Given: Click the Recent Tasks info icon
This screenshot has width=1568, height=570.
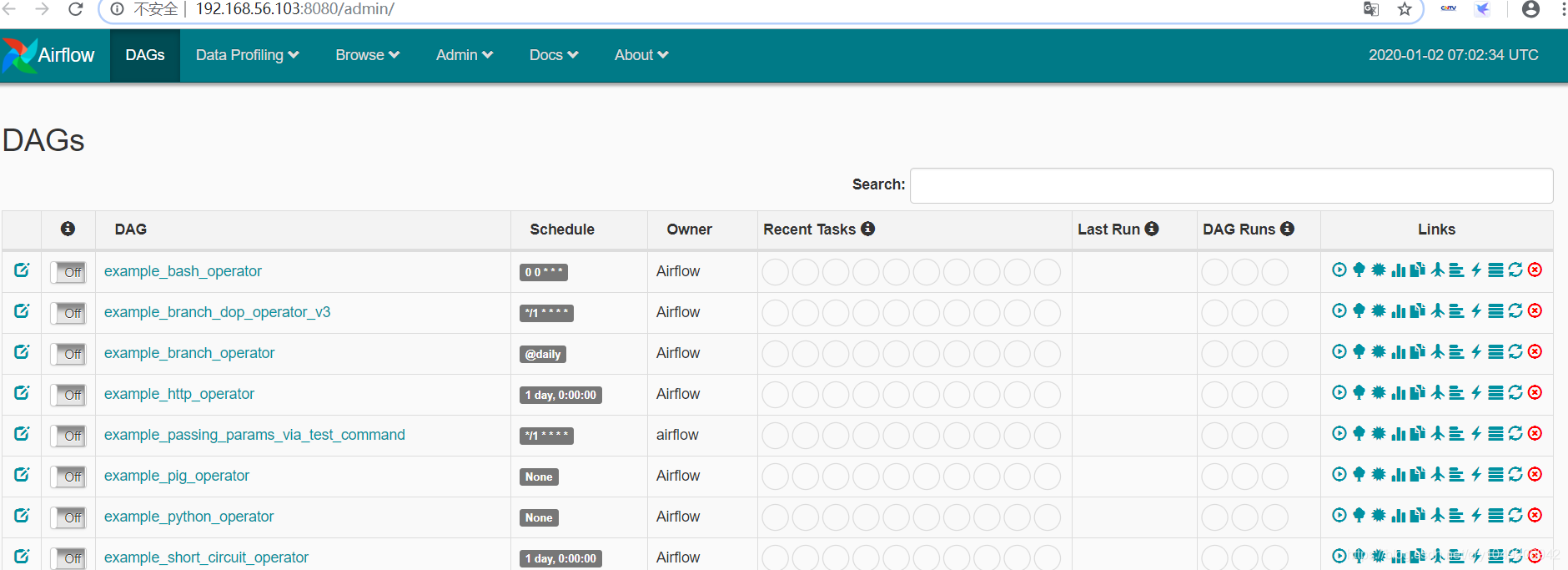Looking at the screenshot, I should (868, 229).
